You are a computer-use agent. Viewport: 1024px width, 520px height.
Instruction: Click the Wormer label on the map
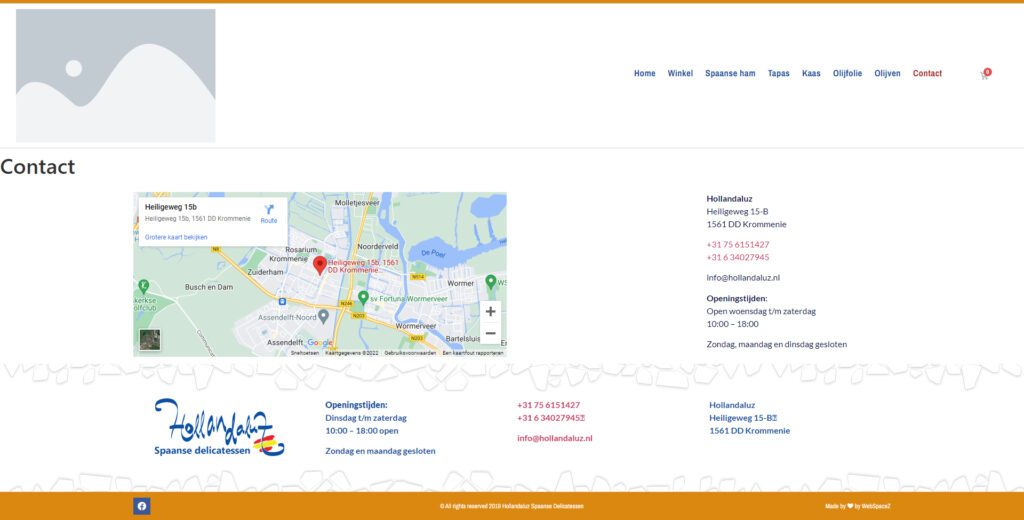click(460, 284)
